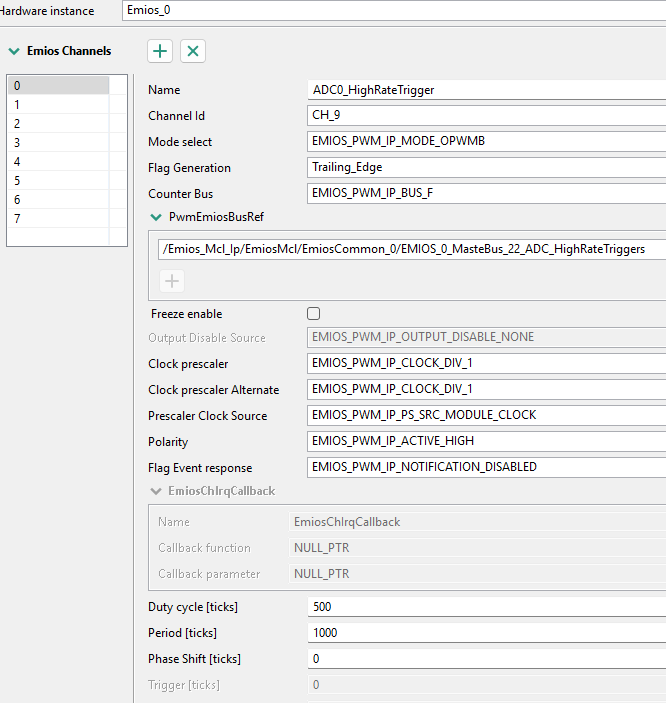The image size is (666, 703).
Task: Collapse the EmiosChIrqCallback group
Action: [156, 491]
